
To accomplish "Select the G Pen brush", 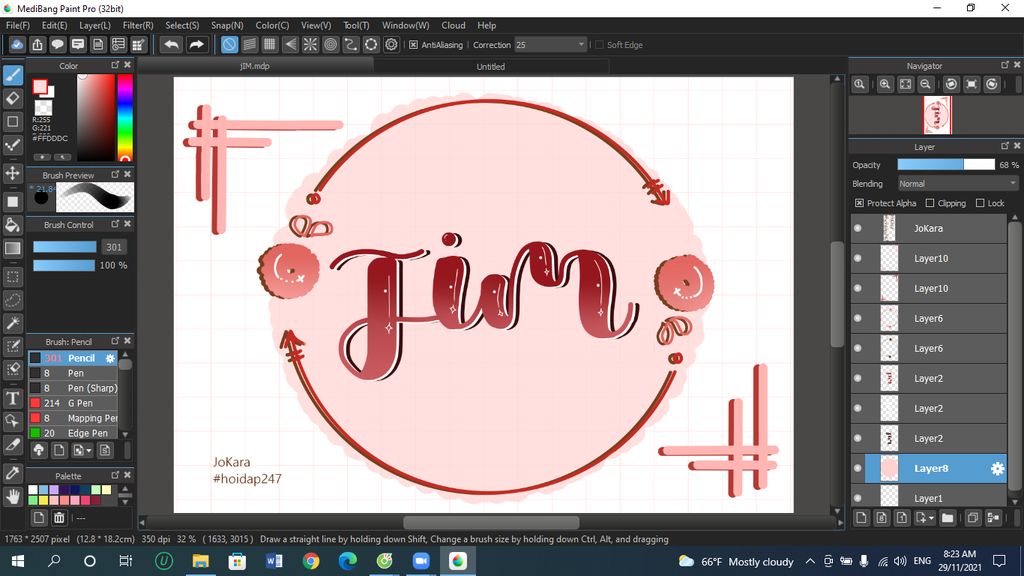I will (72, 403).
